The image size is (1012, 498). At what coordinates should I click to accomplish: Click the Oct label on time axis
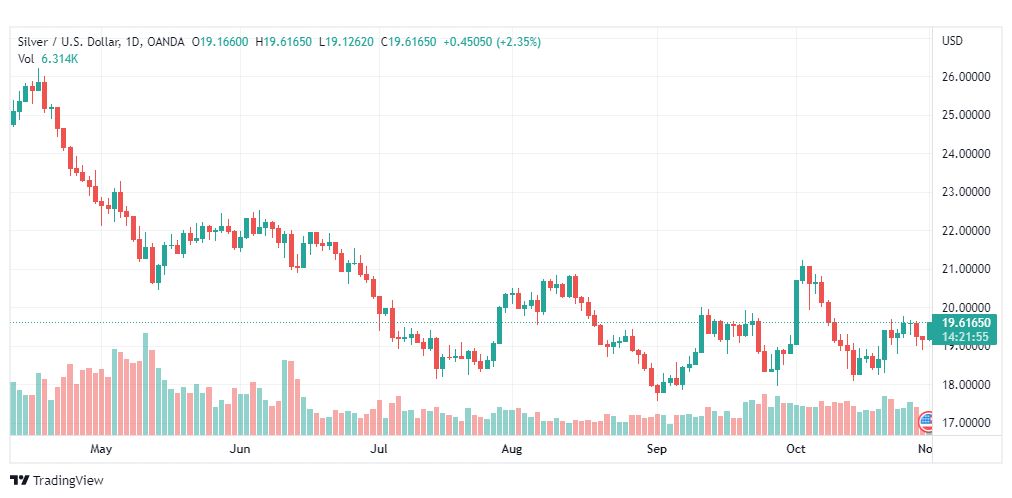click(x=796, y=449)
